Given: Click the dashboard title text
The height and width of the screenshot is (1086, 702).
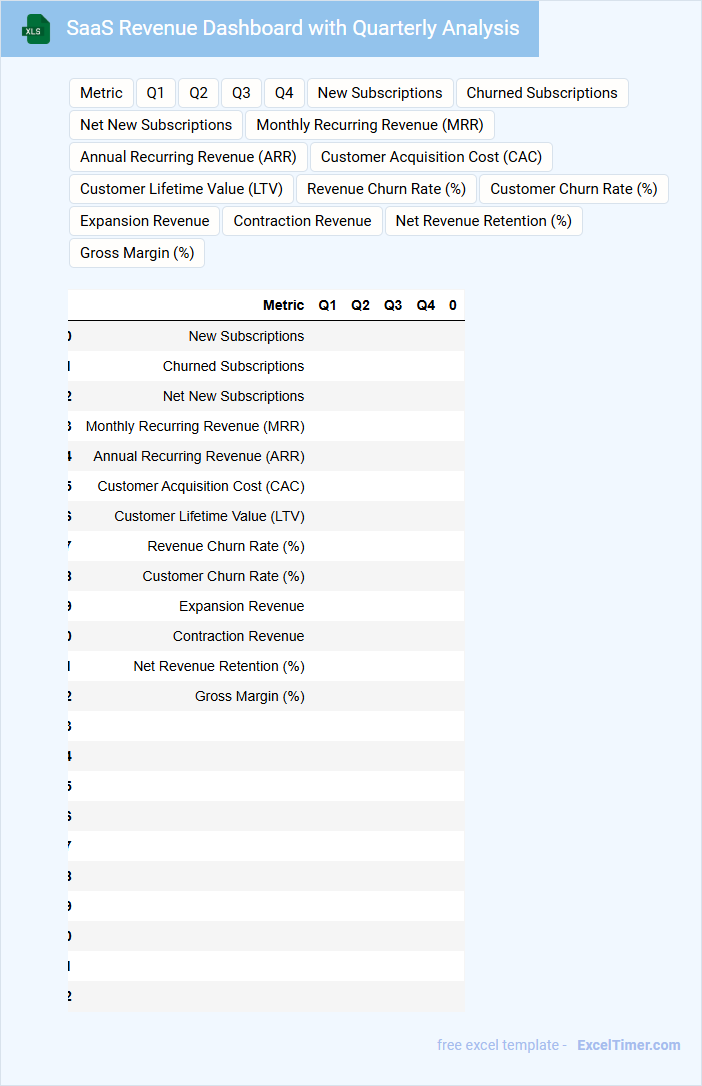Looking at the screenshot, I should pos(293,28).
